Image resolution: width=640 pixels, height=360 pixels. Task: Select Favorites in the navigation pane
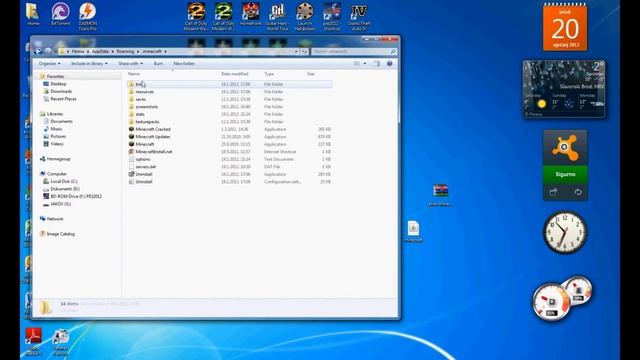click(55, 76)
